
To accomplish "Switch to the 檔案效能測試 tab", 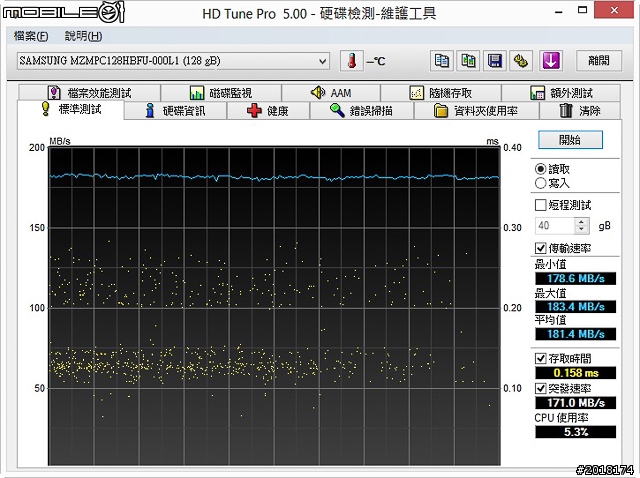I will [89, 93].
